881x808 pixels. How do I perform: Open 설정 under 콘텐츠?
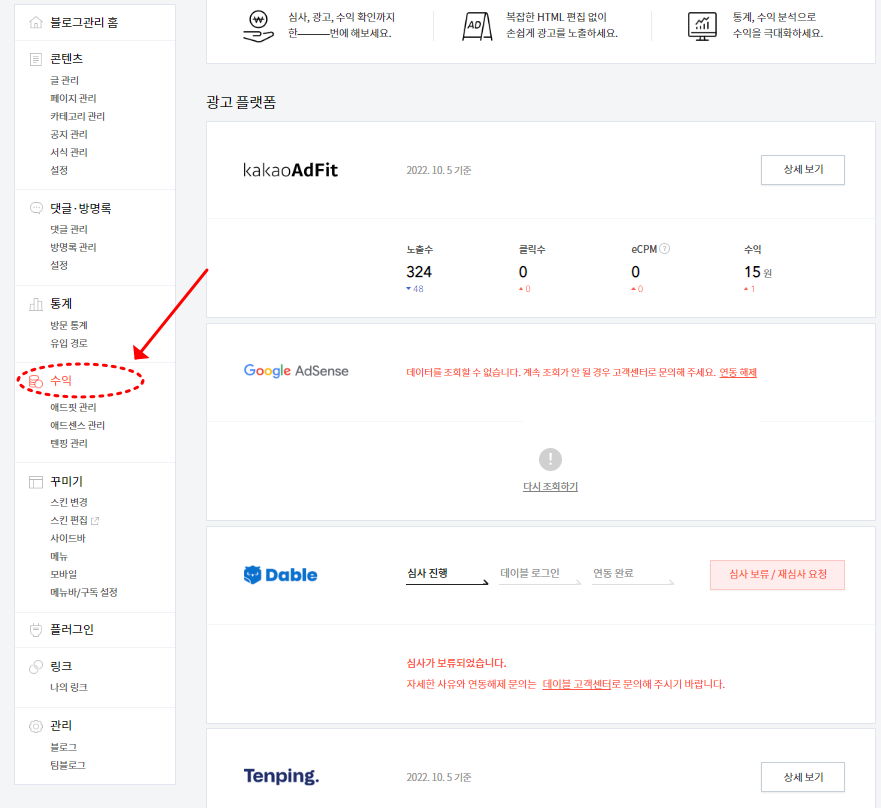tap(59, 170)
